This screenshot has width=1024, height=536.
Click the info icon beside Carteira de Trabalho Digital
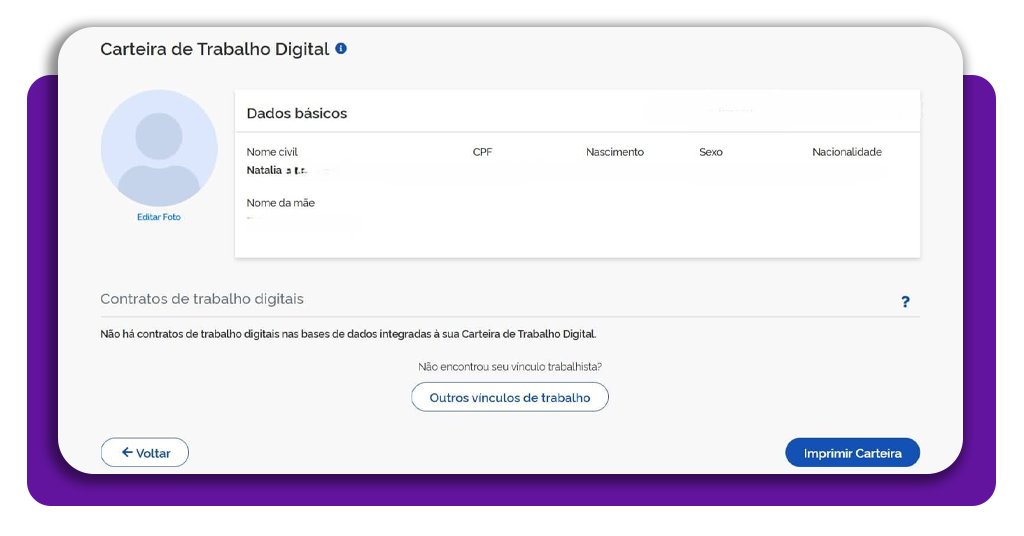coord(341,48)
